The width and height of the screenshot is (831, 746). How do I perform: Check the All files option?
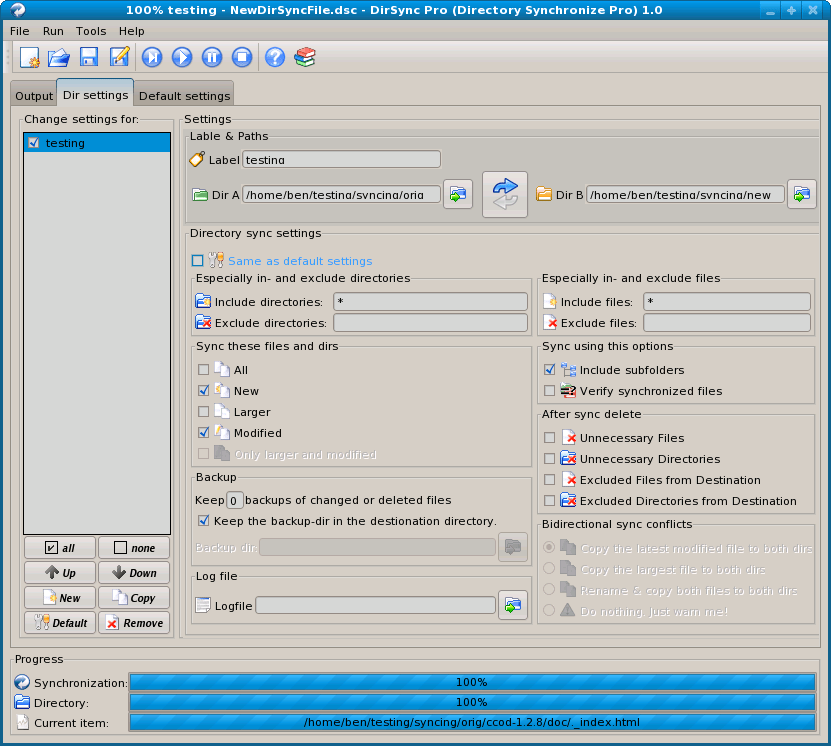click(204, 369)
